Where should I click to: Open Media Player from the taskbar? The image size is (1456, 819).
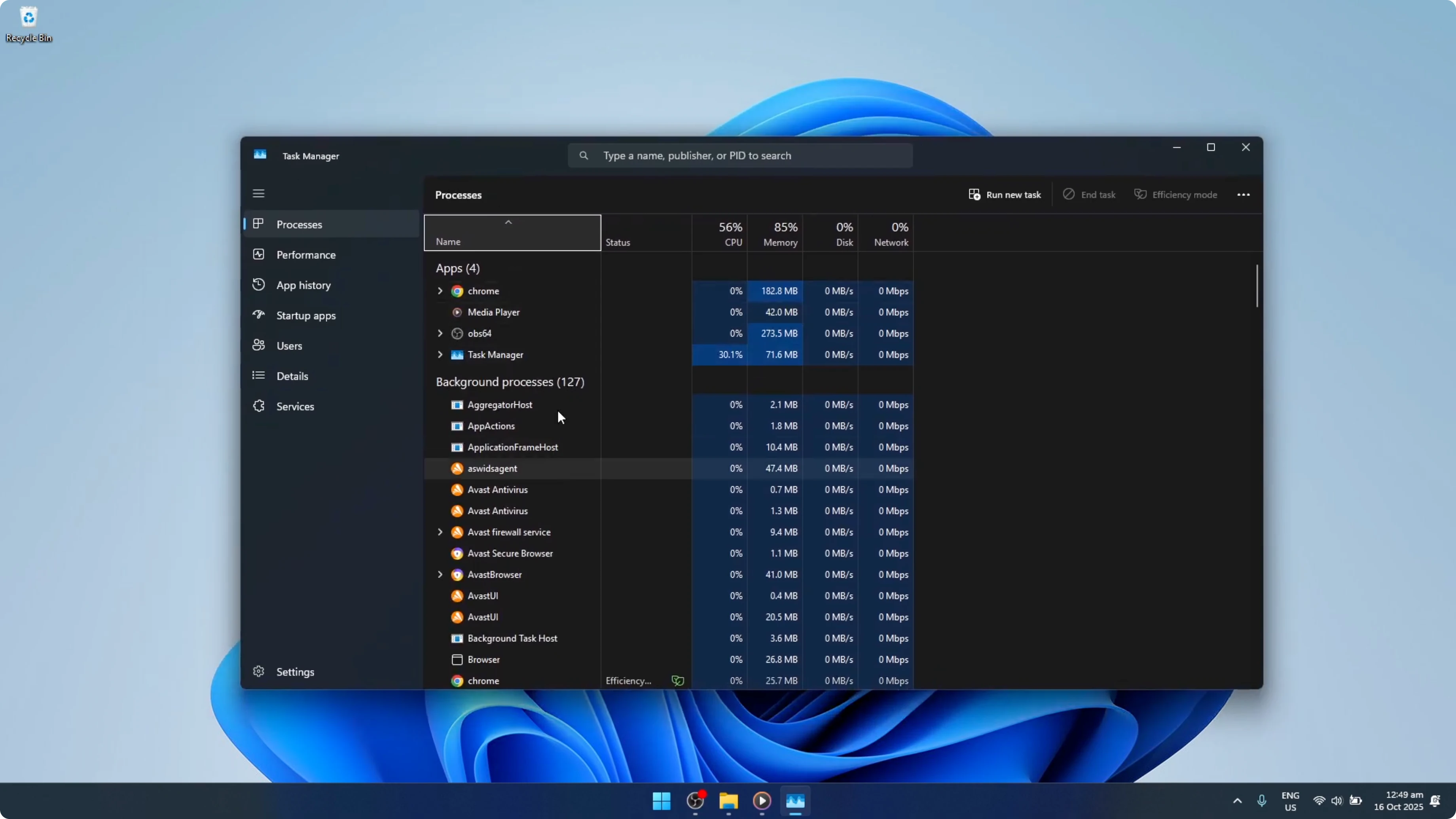(x=762, y=801)
